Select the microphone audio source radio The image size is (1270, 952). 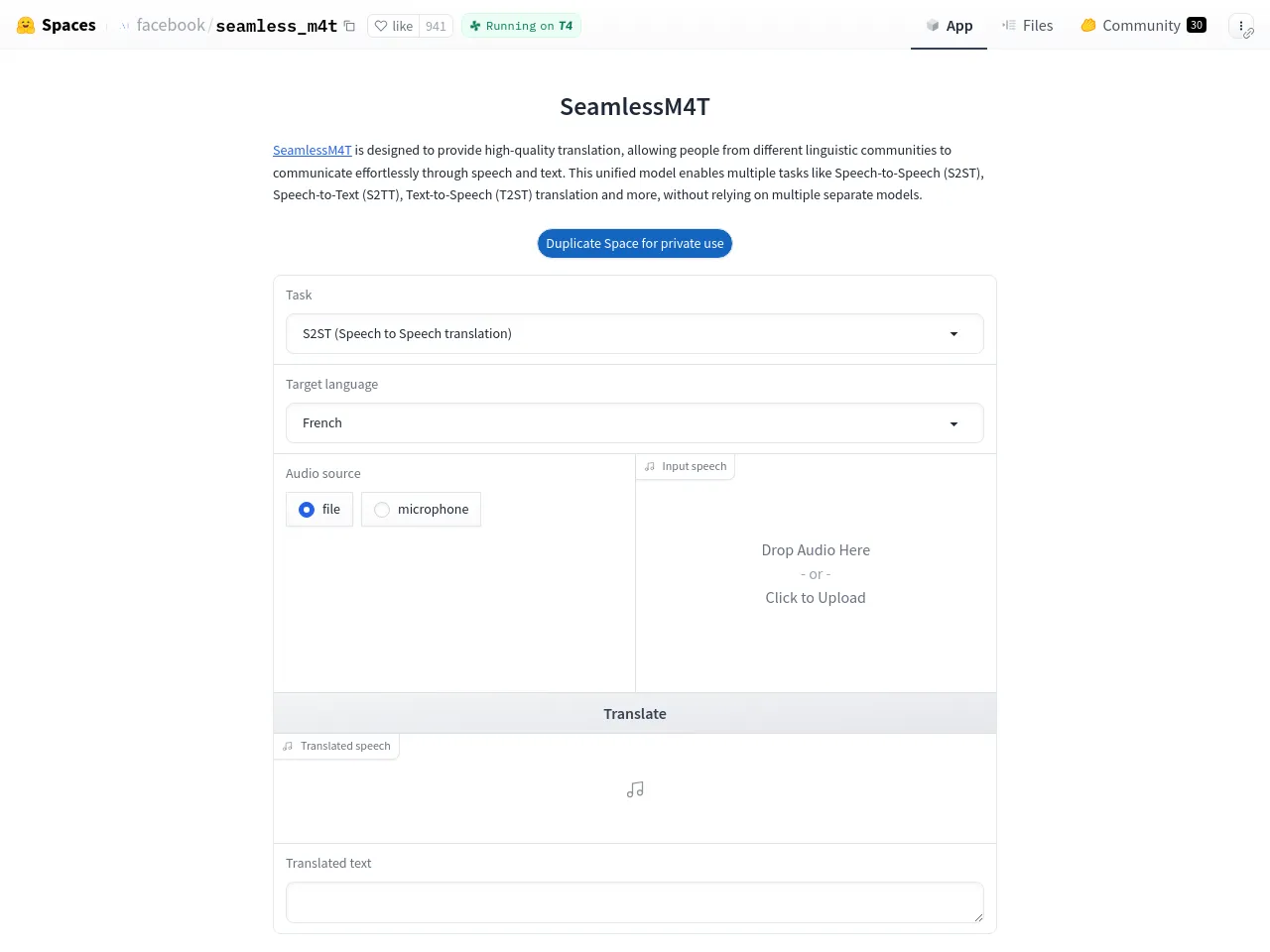pos(382,510)
